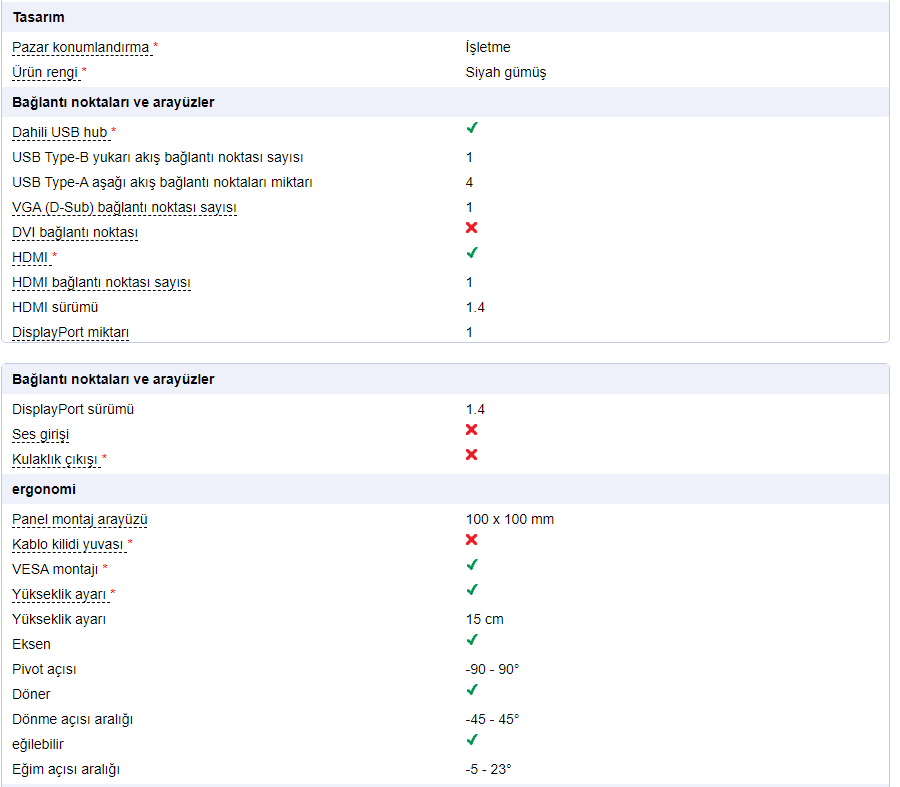Viewport: 900px width, 787px height.
Task: Click the green checkmark for VESA montajı
Action: (472, 566)
